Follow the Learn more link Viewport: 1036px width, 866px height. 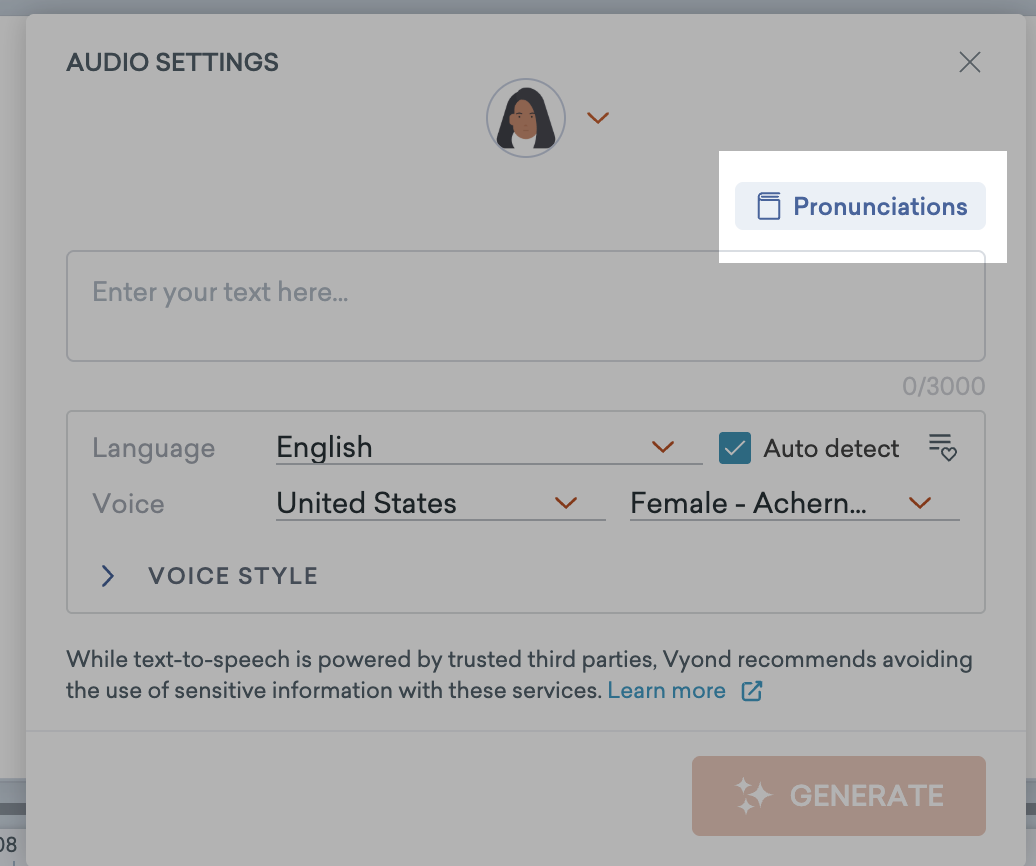(x=666, y=690)
